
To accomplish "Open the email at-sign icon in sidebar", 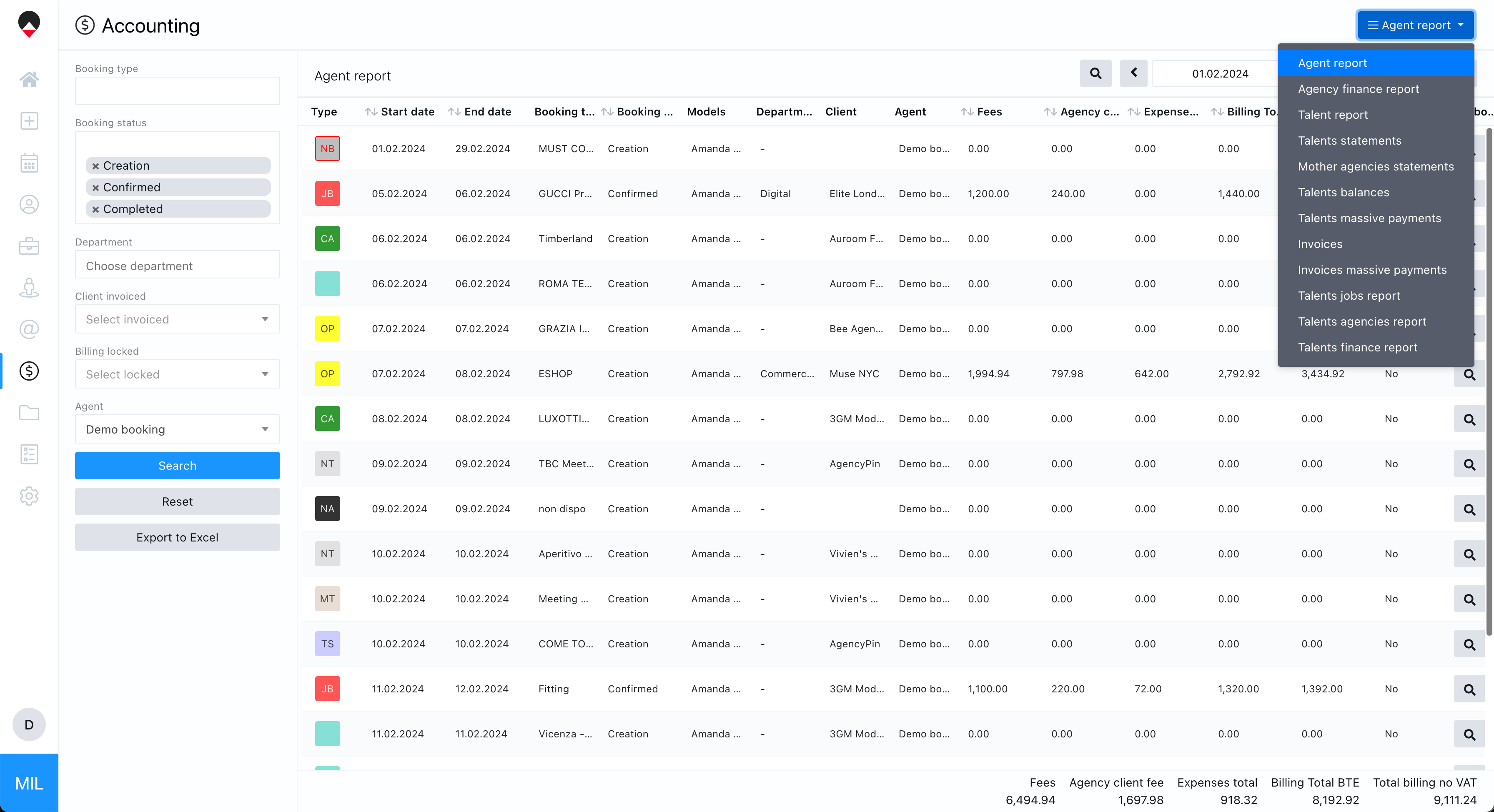I will tap(29, 329).
